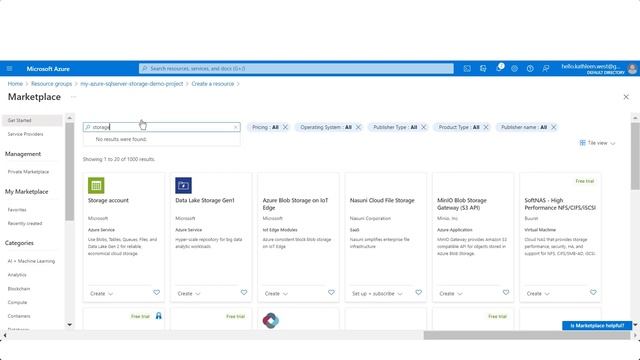Open Marketplace more options ellipsis
The image size is (640, 360).
pos(73,97)
